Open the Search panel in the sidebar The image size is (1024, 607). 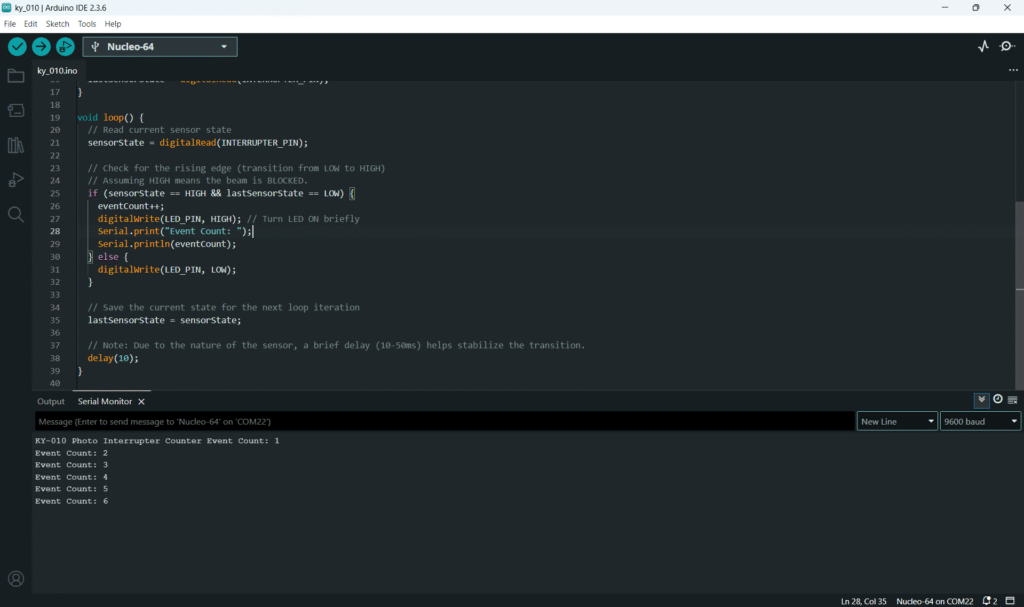tap(16, 214)
